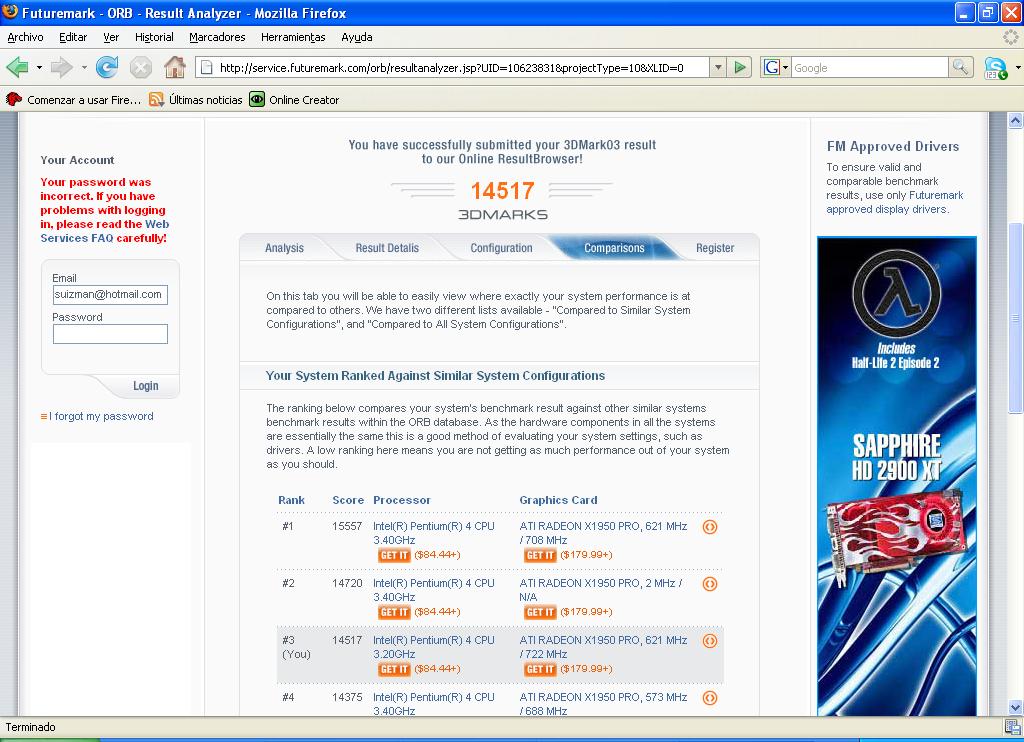Click the scrollbar up arrow
This screenshot has height=742, width=1024.
coord(1015,120)
